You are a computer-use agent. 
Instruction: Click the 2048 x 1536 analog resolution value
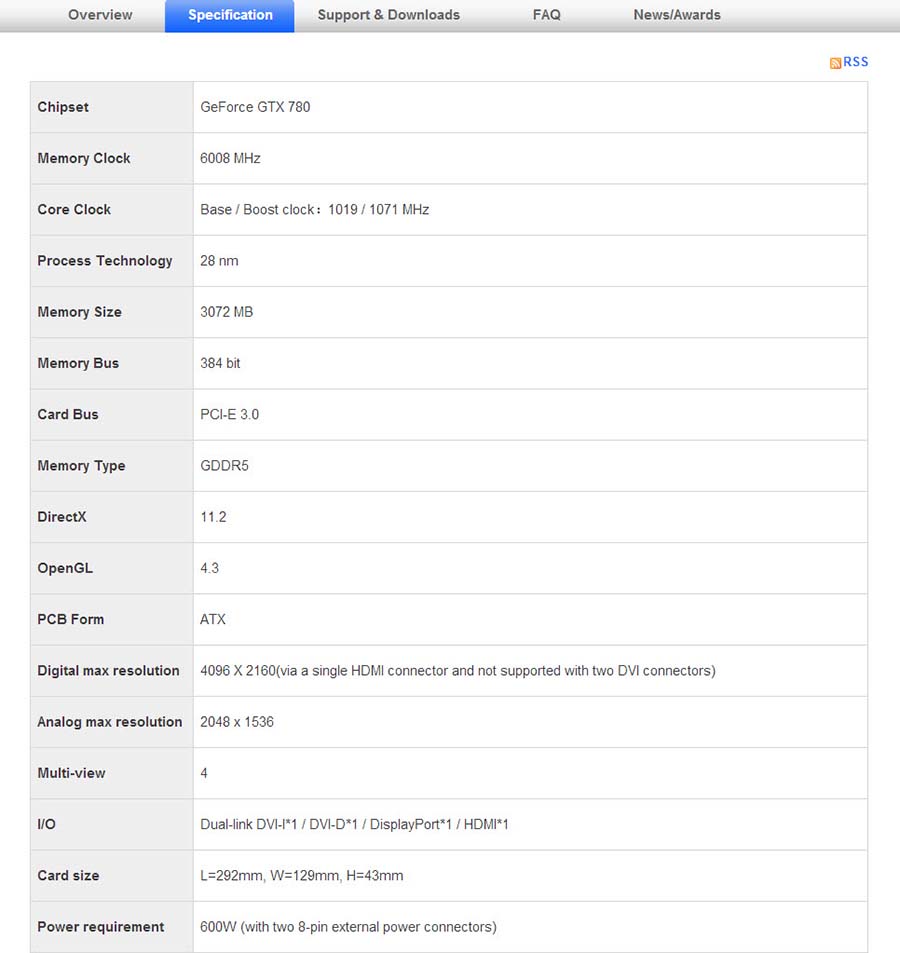(237, 722)
